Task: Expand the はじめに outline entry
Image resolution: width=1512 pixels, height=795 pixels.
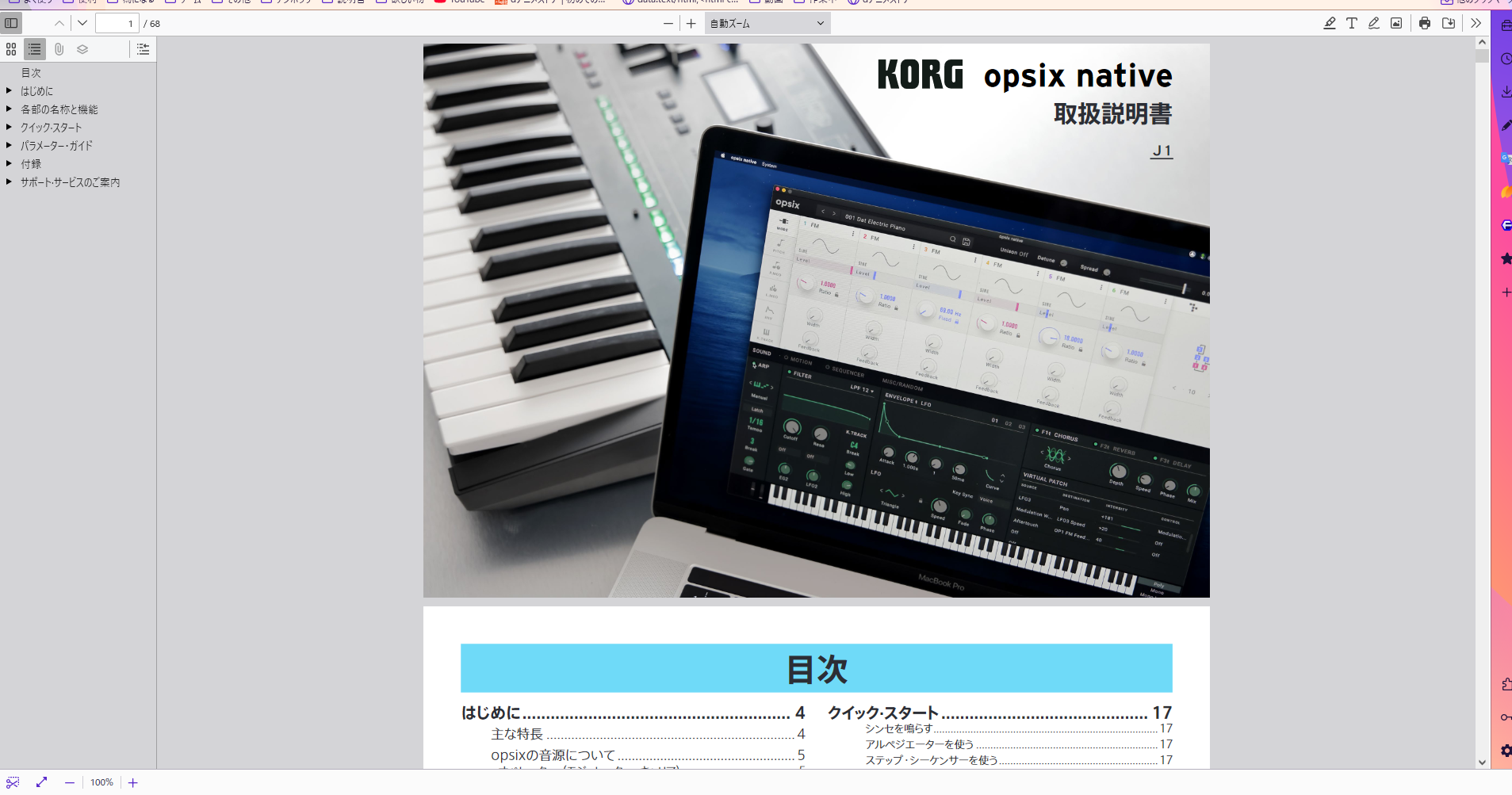Action: [x=9, y=91]
